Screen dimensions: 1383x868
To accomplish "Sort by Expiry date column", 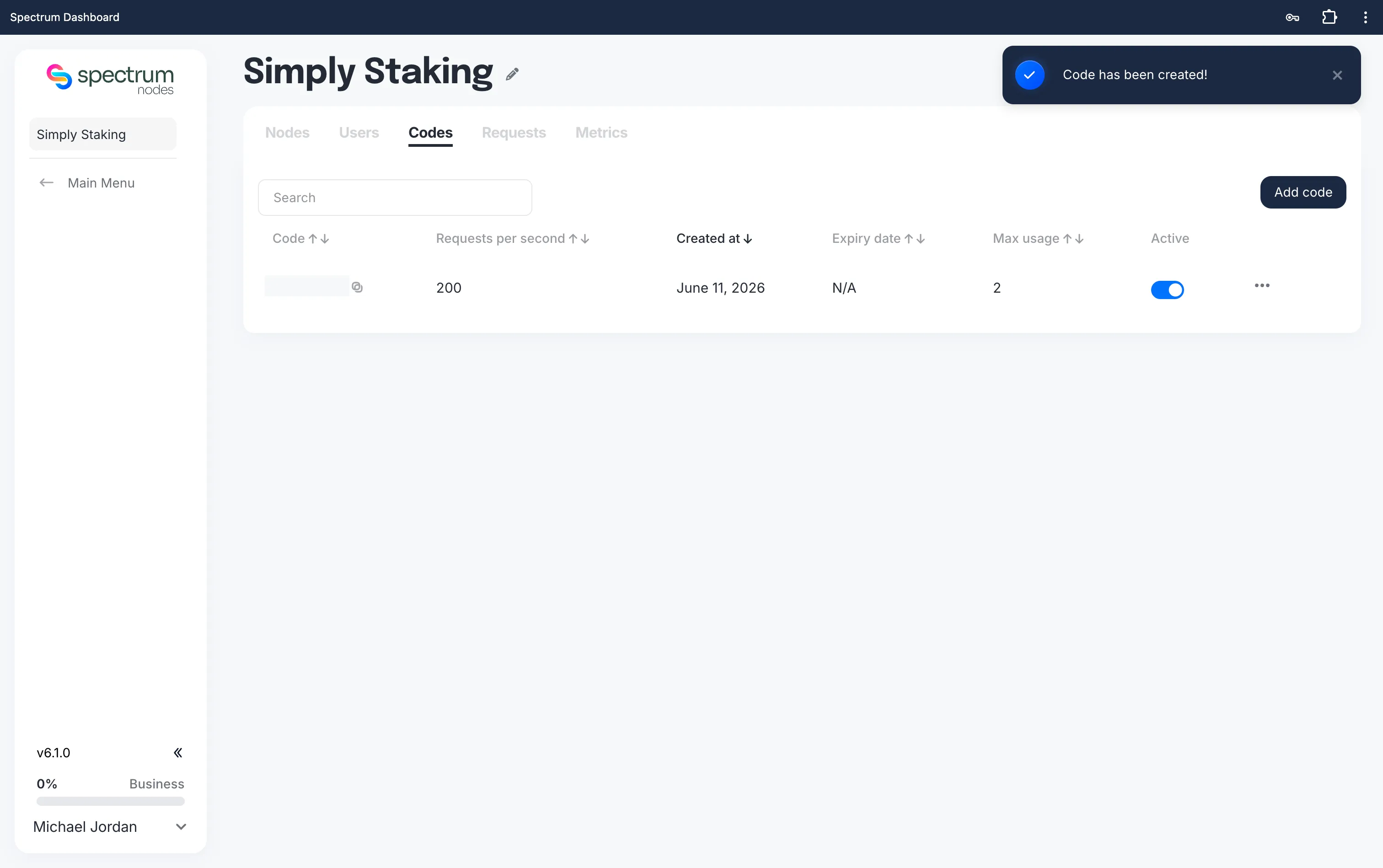I will click(879, 238).
